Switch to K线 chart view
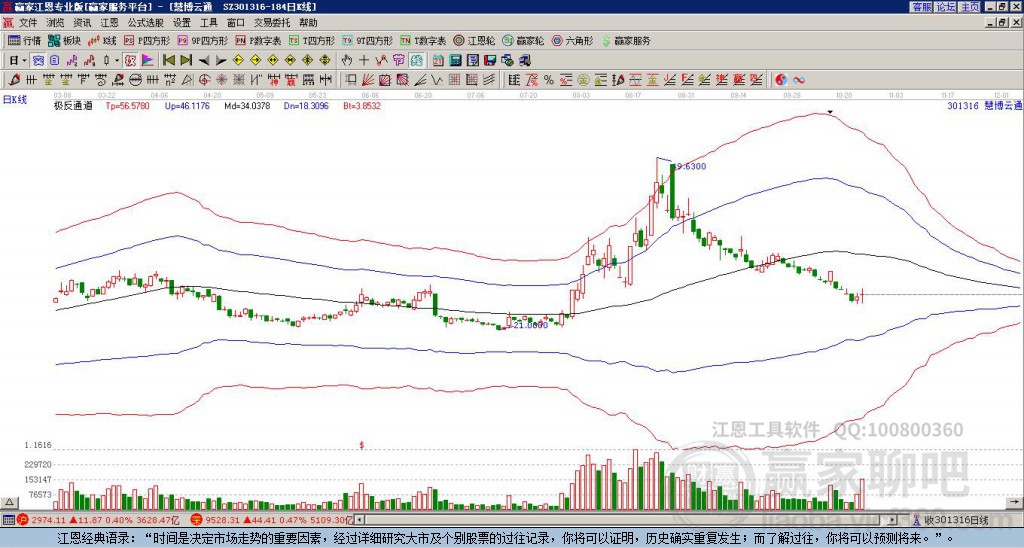Screen dimensions: 1024x548 (102, 40)
